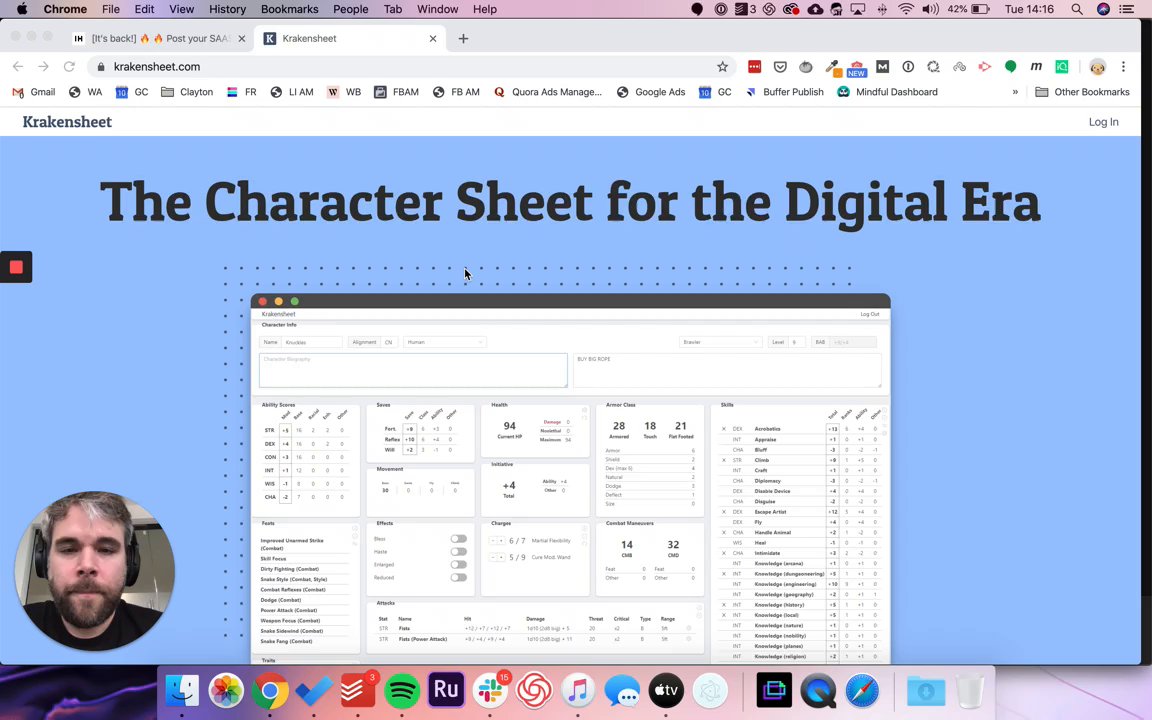The height and width of the screenshot is (720, 1152).
Task: Open the Pocket extension icon
Action: tap(780, 67)
